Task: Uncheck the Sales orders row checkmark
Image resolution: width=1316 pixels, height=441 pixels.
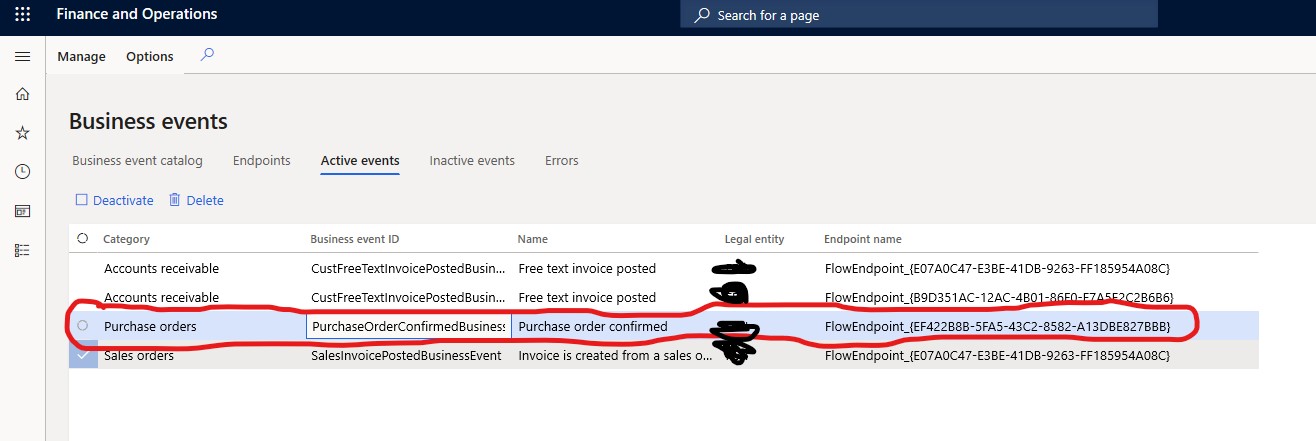Action: pos(83,355)
